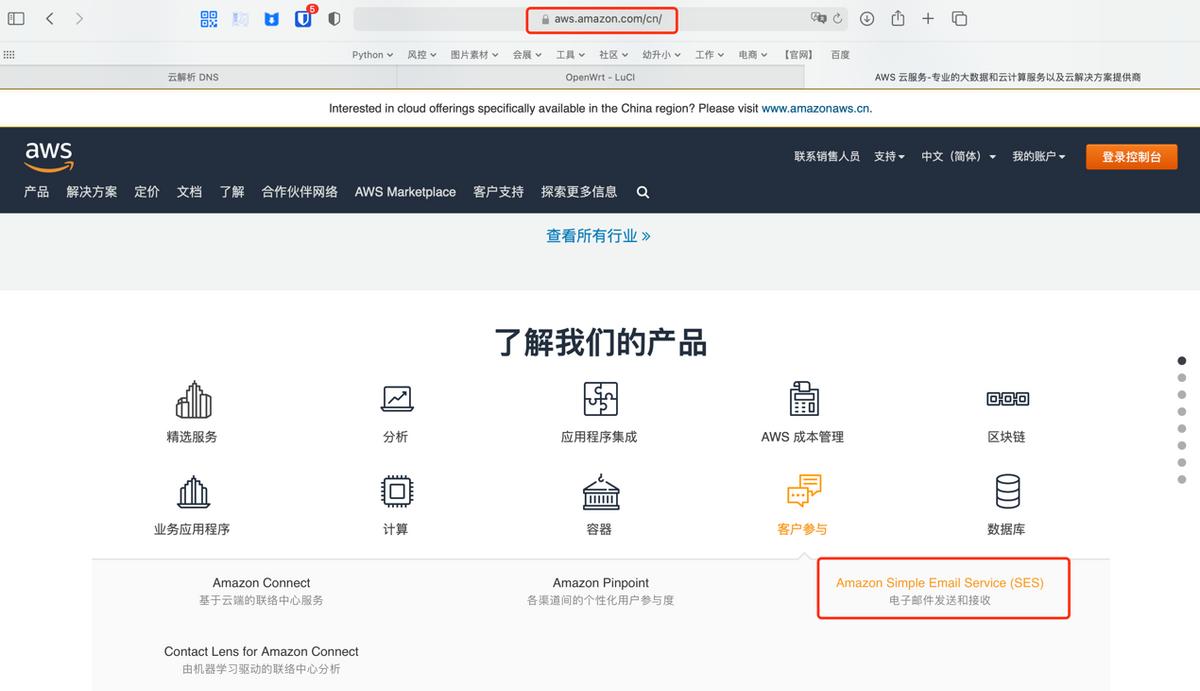
Task: Click the forward navigation arrow
Action: coord(80,19)
